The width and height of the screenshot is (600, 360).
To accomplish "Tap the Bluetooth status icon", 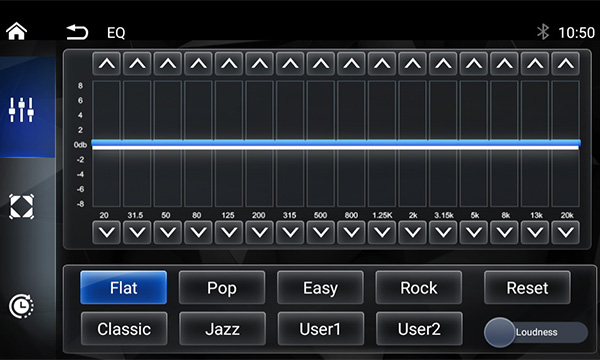I will [x=543, y=32].
